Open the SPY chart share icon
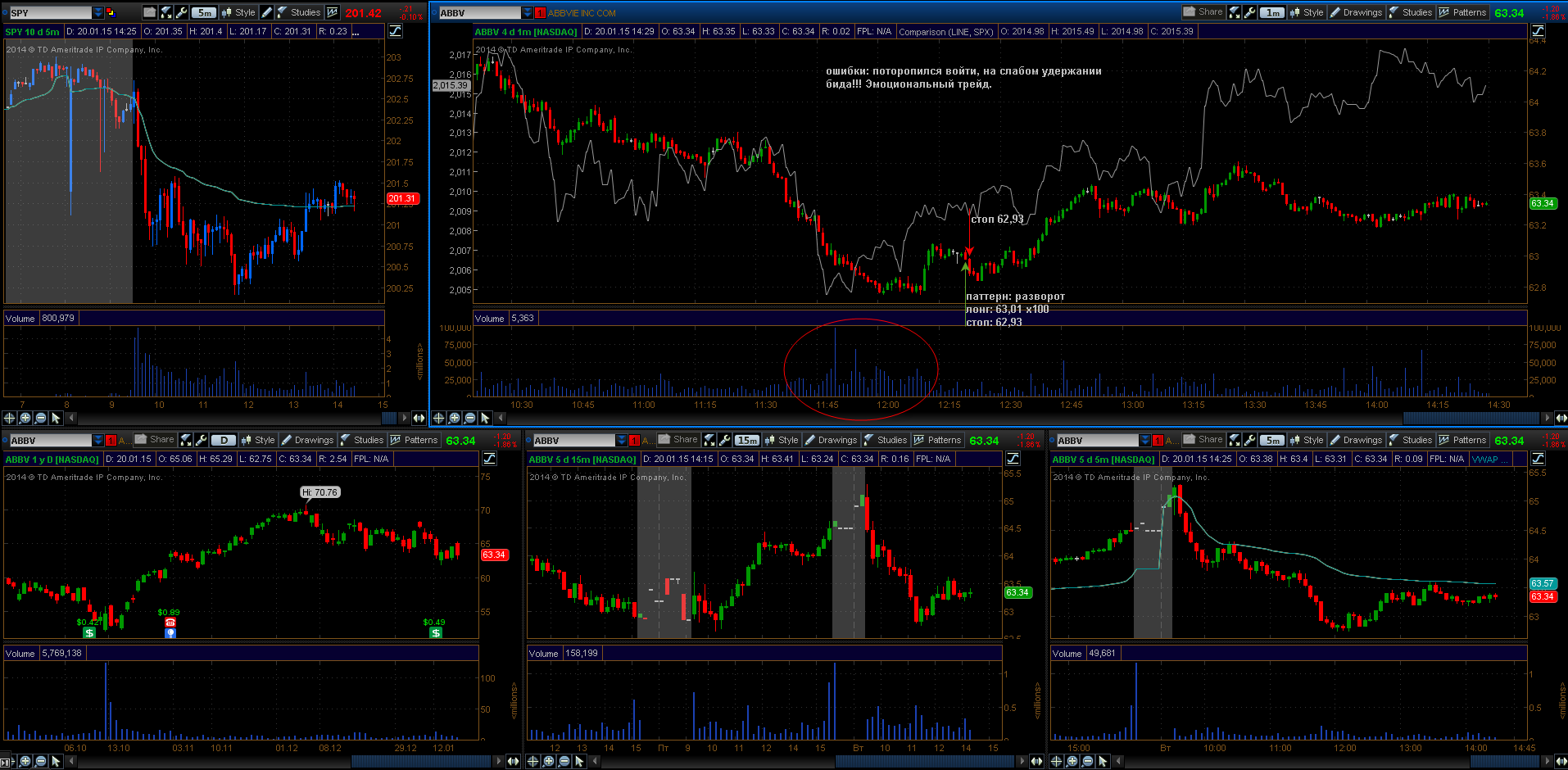 pyautogui.click(x=150, y=12)
